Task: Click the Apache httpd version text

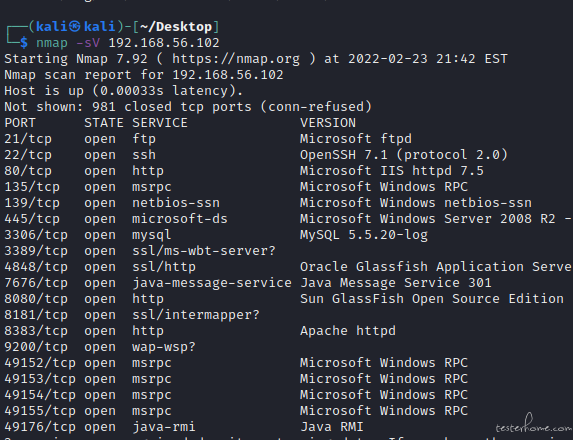Action: pos(348,331)
